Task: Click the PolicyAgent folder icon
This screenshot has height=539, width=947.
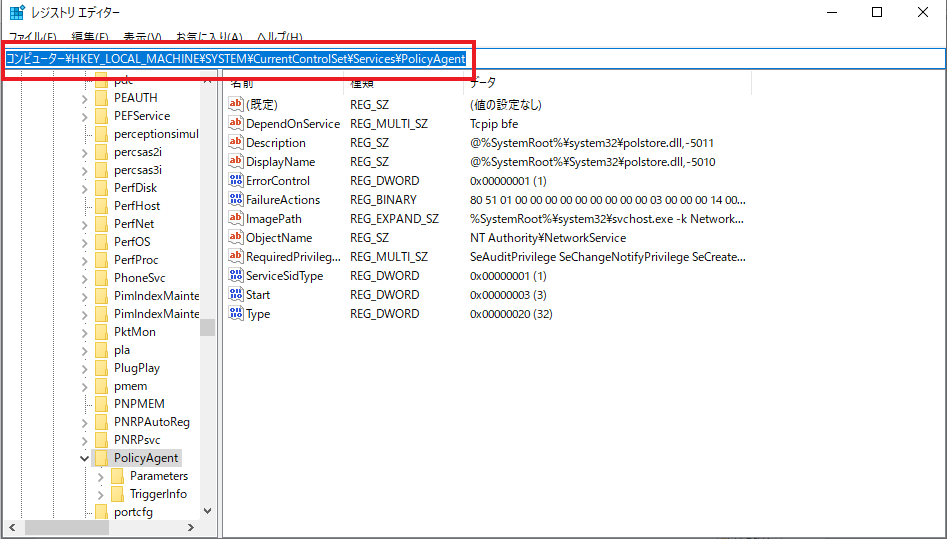Action: pyautogui.click(x=101, y=458)
